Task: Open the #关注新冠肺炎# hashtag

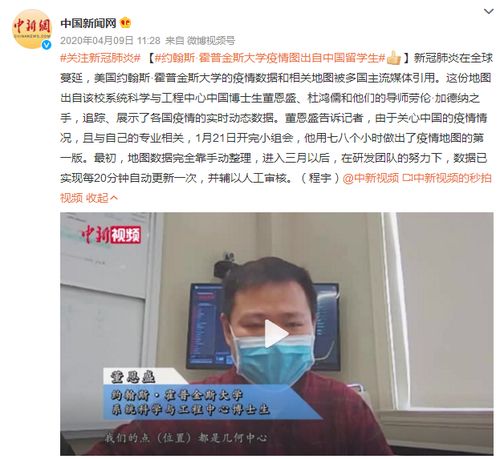Action: click(x=100, y=58)
